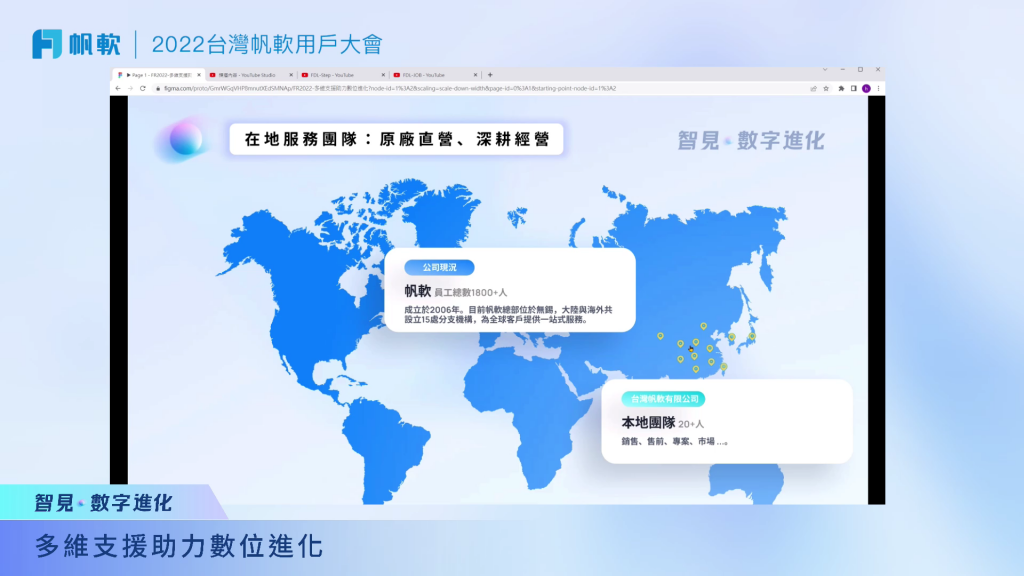
Task: Open the Extensions puzzle icon
Action: click(841, 88)
